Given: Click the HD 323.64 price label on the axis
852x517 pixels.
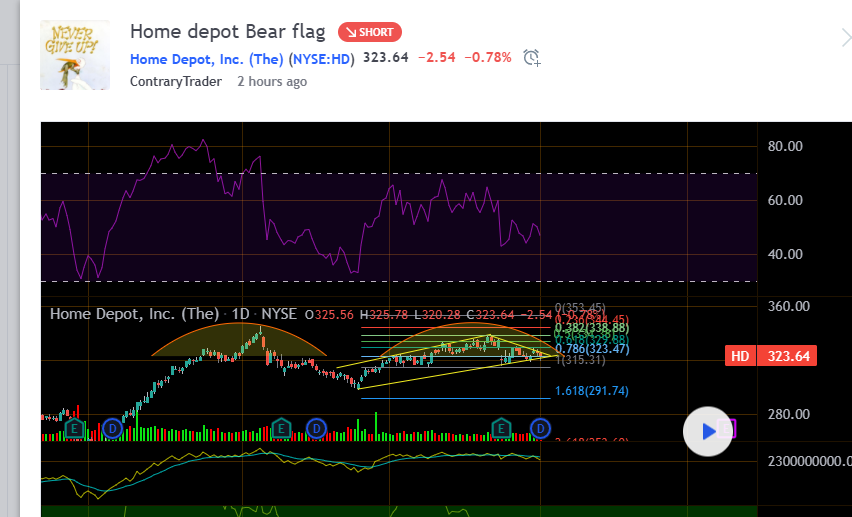Looking at the screenshot, I should click(x=770, y=356).
